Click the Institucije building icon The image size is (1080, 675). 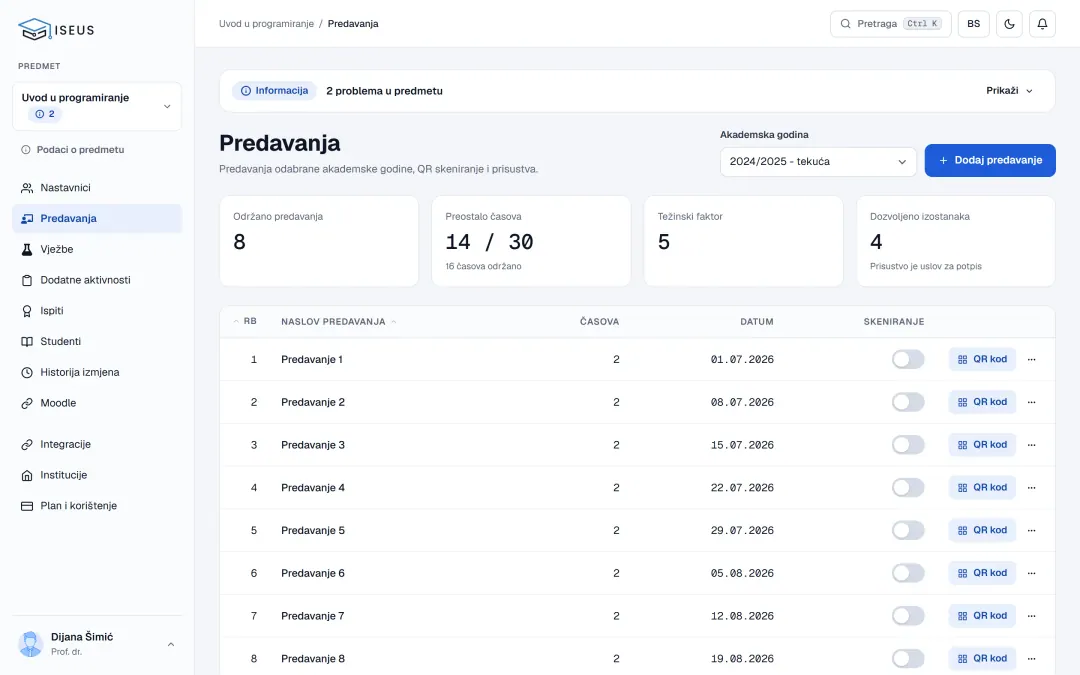tap(27, 475)
